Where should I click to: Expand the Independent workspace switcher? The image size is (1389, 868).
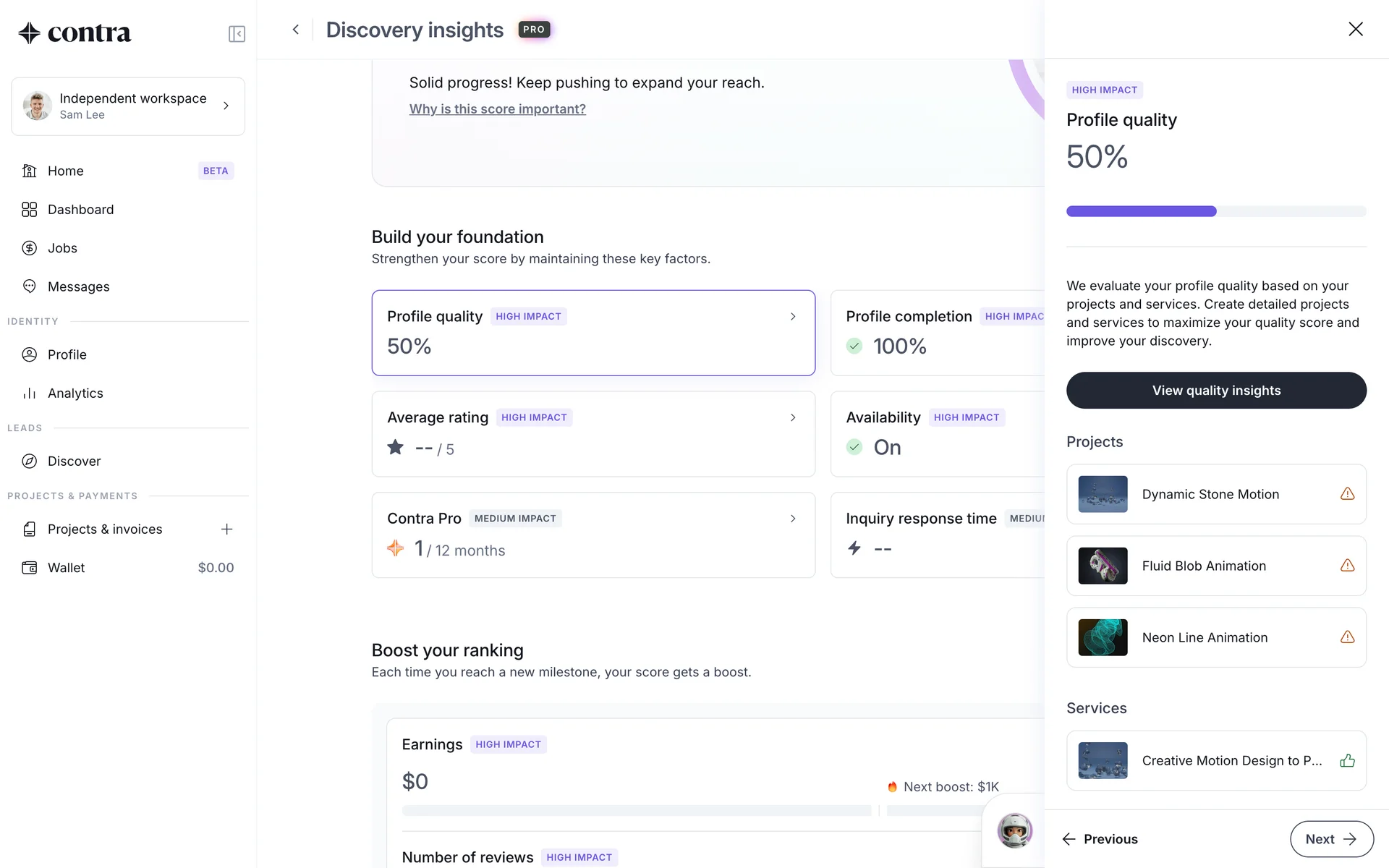click(226, 106)
